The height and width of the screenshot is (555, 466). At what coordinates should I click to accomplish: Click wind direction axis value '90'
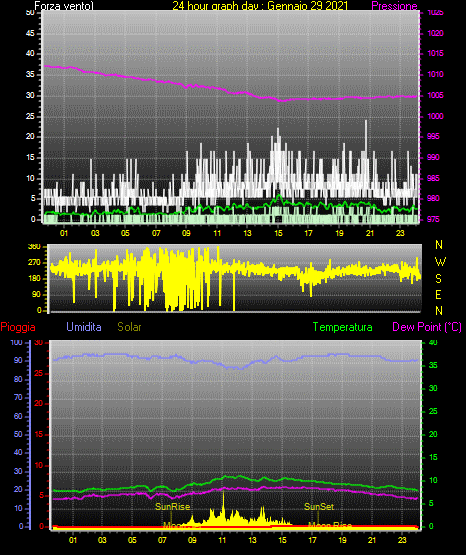(36, 294)
